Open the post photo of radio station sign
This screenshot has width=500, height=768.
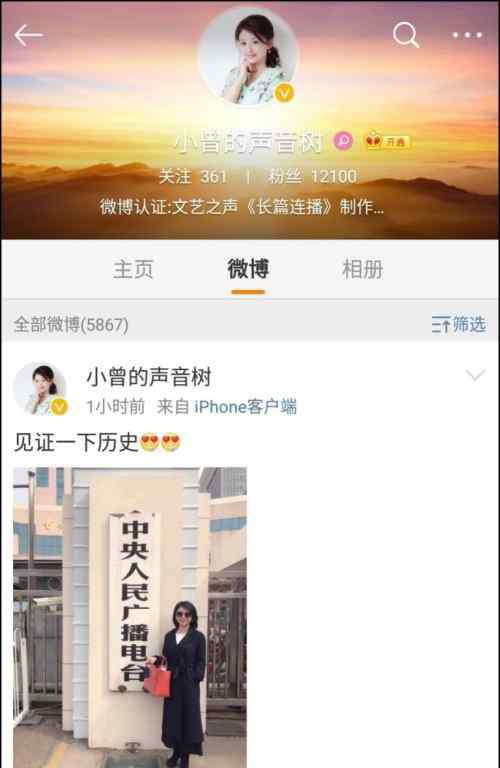point(130,617)
